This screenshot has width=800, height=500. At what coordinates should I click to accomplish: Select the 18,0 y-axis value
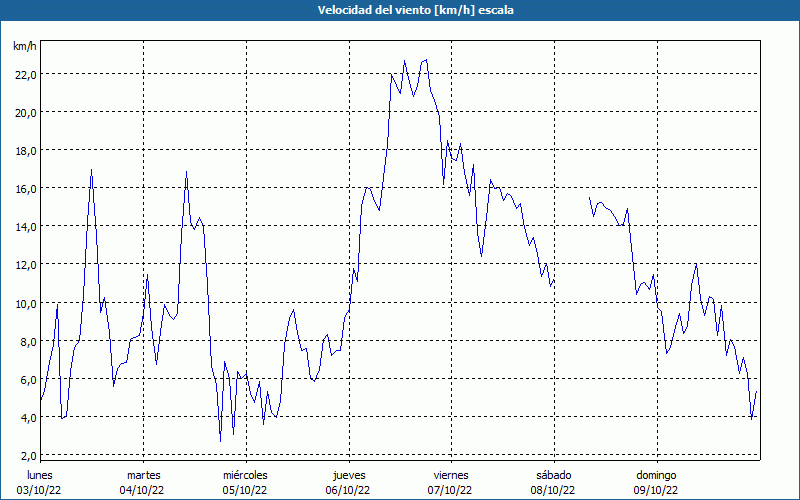26,151
